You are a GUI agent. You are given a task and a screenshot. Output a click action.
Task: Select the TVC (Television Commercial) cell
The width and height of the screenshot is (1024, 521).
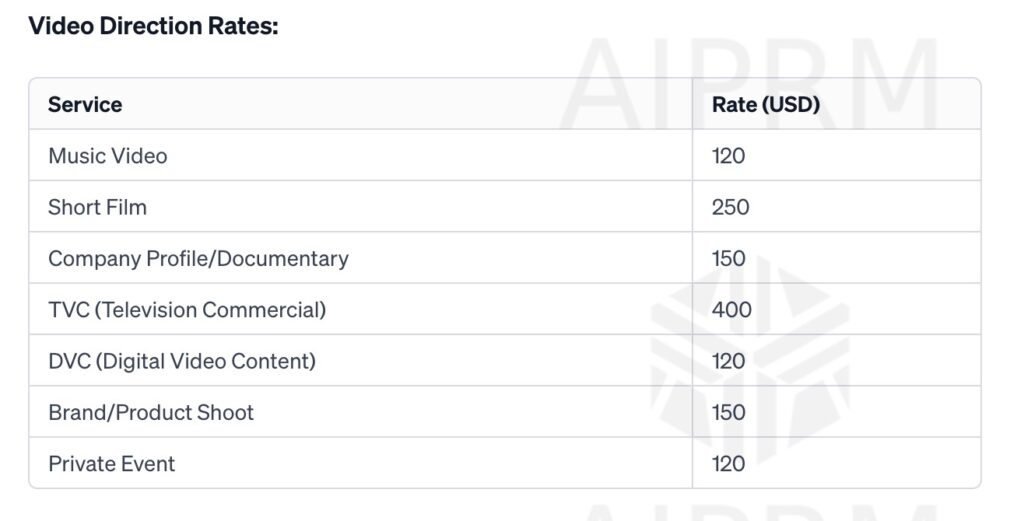(x=187, y=310)
